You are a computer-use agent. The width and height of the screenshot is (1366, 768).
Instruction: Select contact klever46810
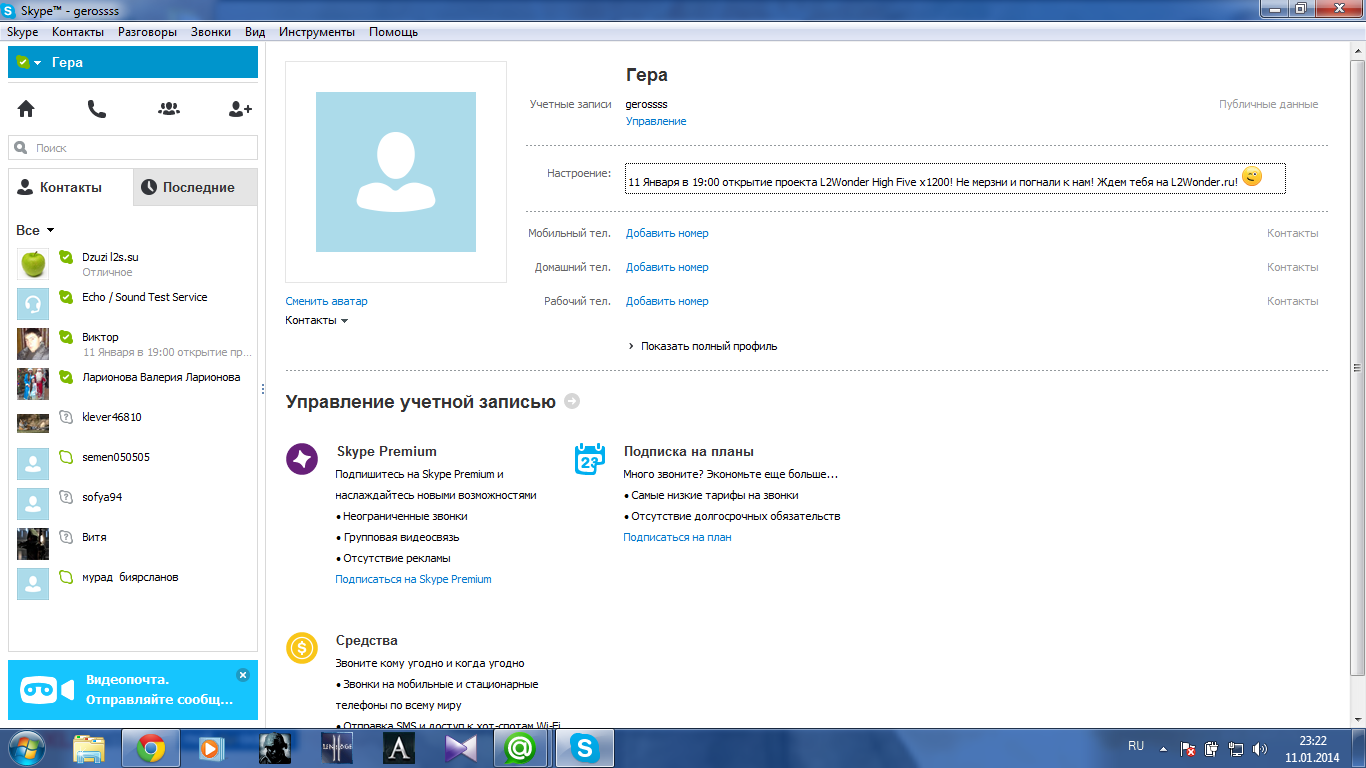tap(133, 424)
